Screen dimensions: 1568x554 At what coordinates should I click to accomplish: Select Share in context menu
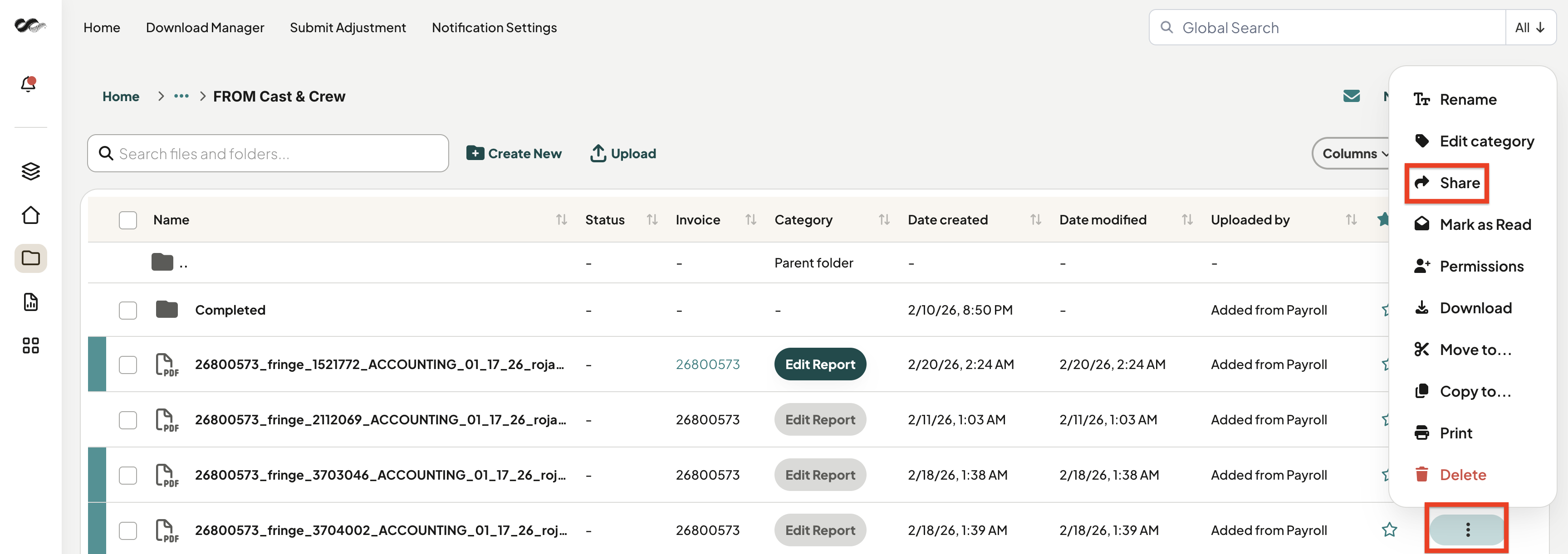point(1447,182)
